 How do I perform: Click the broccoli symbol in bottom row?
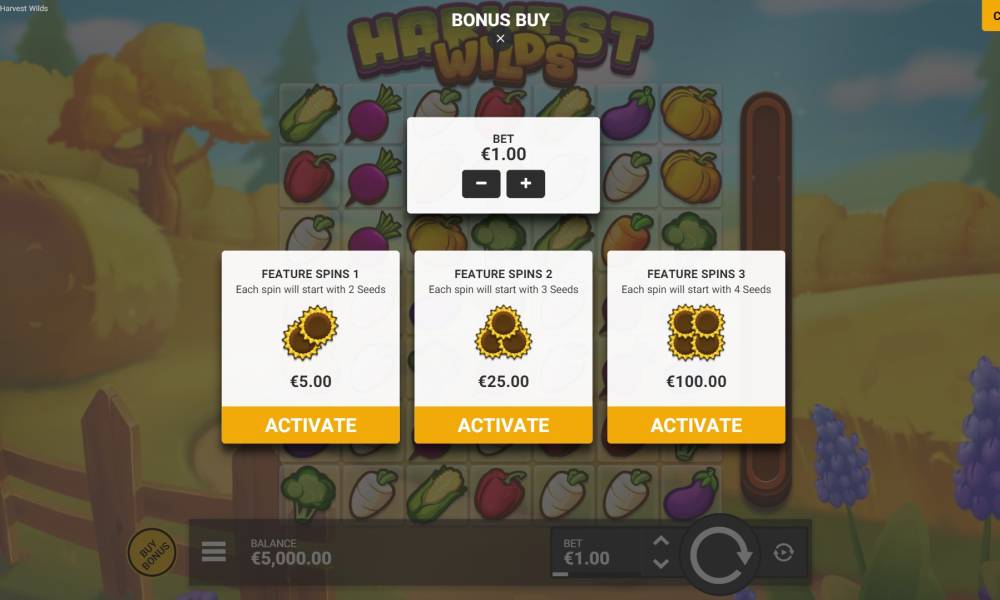(309, 493)
